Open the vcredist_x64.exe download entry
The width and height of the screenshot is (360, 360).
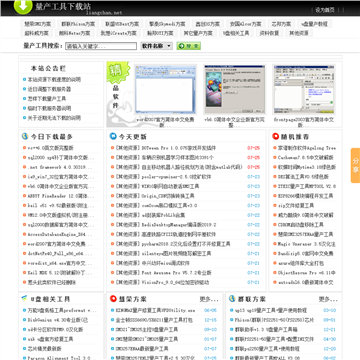tap(59, 263)
